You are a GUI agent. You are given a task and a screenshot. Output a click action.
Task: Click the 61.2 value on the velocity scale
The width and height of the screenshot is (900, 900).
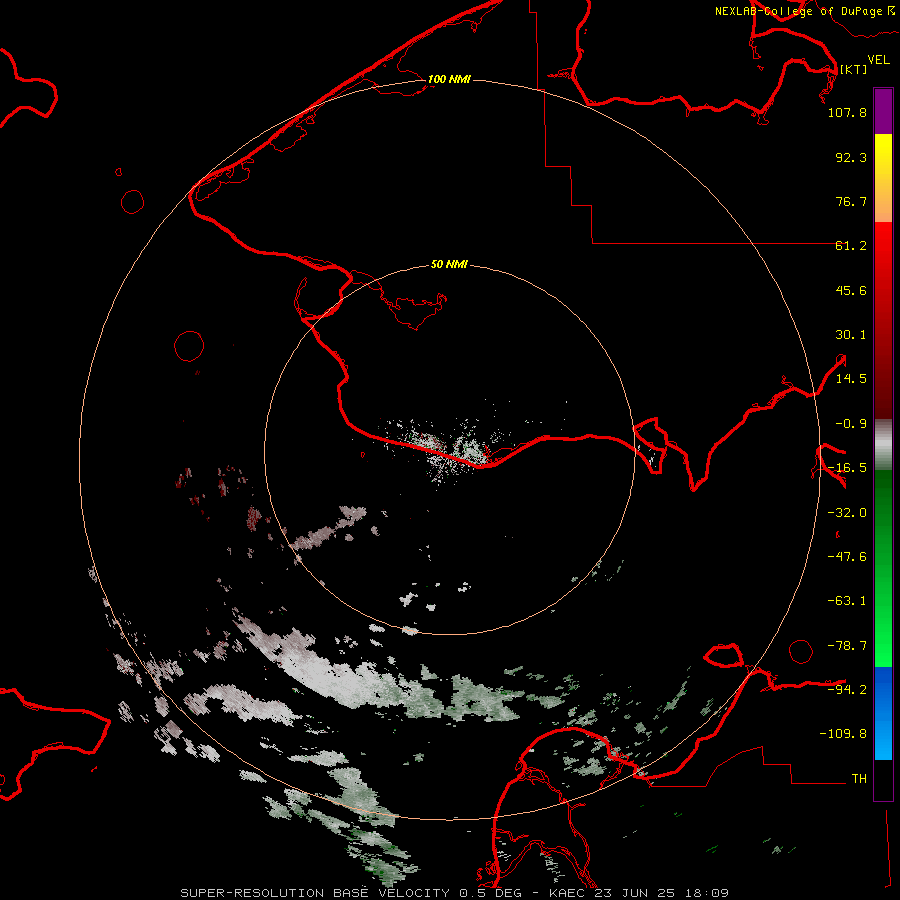[851, 246]
